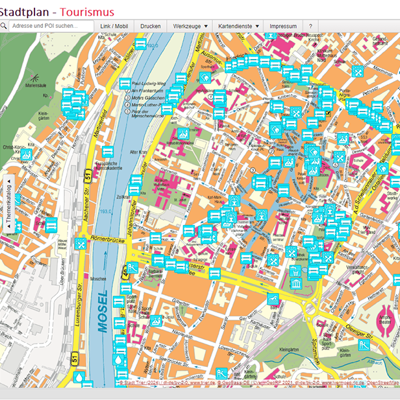This screenshot has width=400, height=400.
Task: Select upper fountain marker near Karl-Marx-Haus
Action: 235,201
